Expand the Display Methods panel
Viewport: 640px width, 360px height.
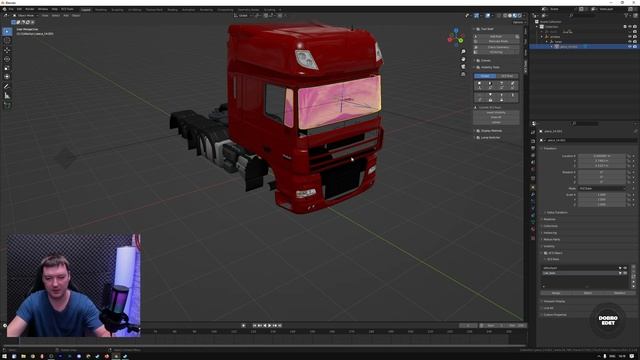tap(491, 131)
